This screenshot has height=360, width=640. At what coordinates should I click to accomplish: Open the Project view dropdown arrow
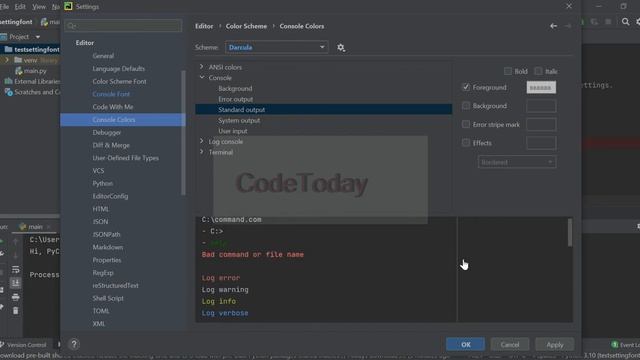point(38,37)
